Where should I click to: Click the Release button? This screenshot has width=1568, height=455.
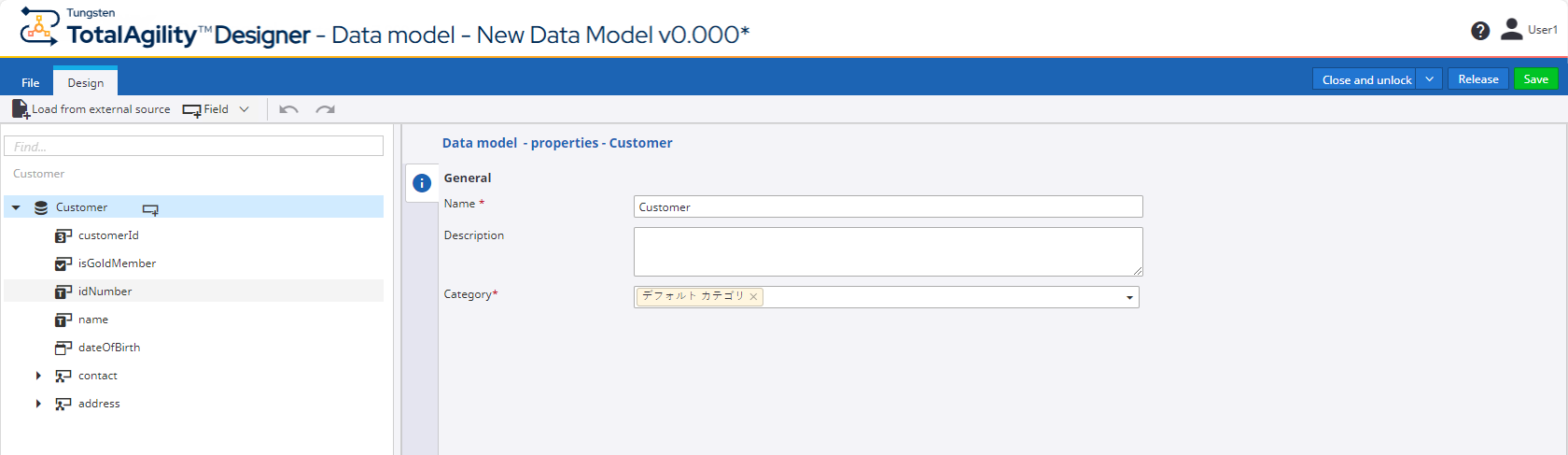coord(1477,79)
